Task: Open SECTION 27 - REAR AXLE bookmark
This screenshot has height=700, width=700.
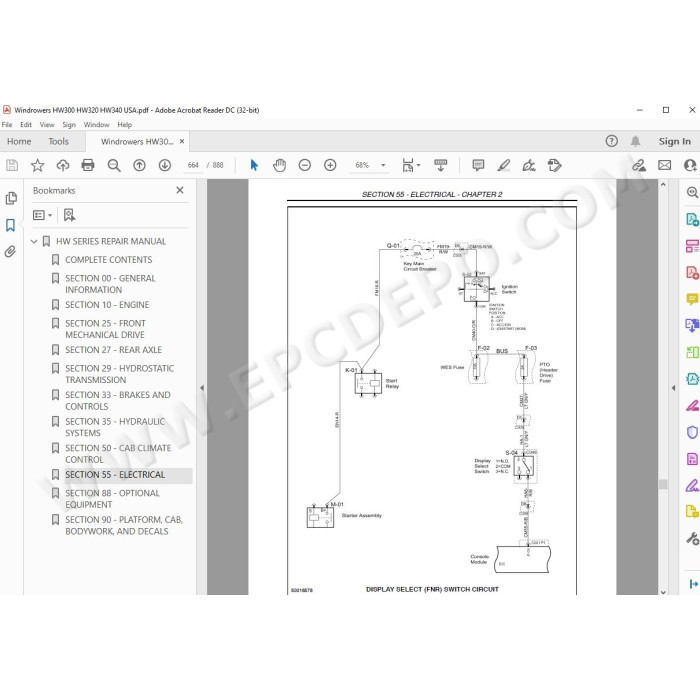Action: (x=113, y=350)
